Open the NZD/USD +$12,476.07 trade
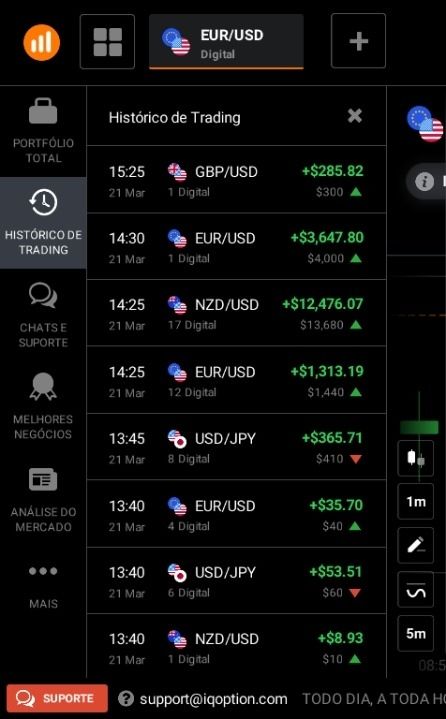 (x=237, y=313)
